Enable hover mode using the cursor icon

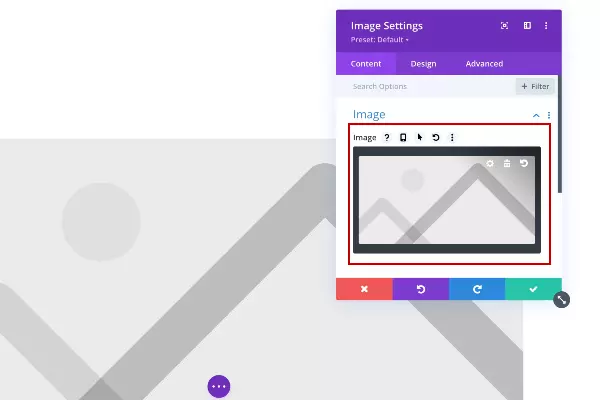click(x=420, y=137)
